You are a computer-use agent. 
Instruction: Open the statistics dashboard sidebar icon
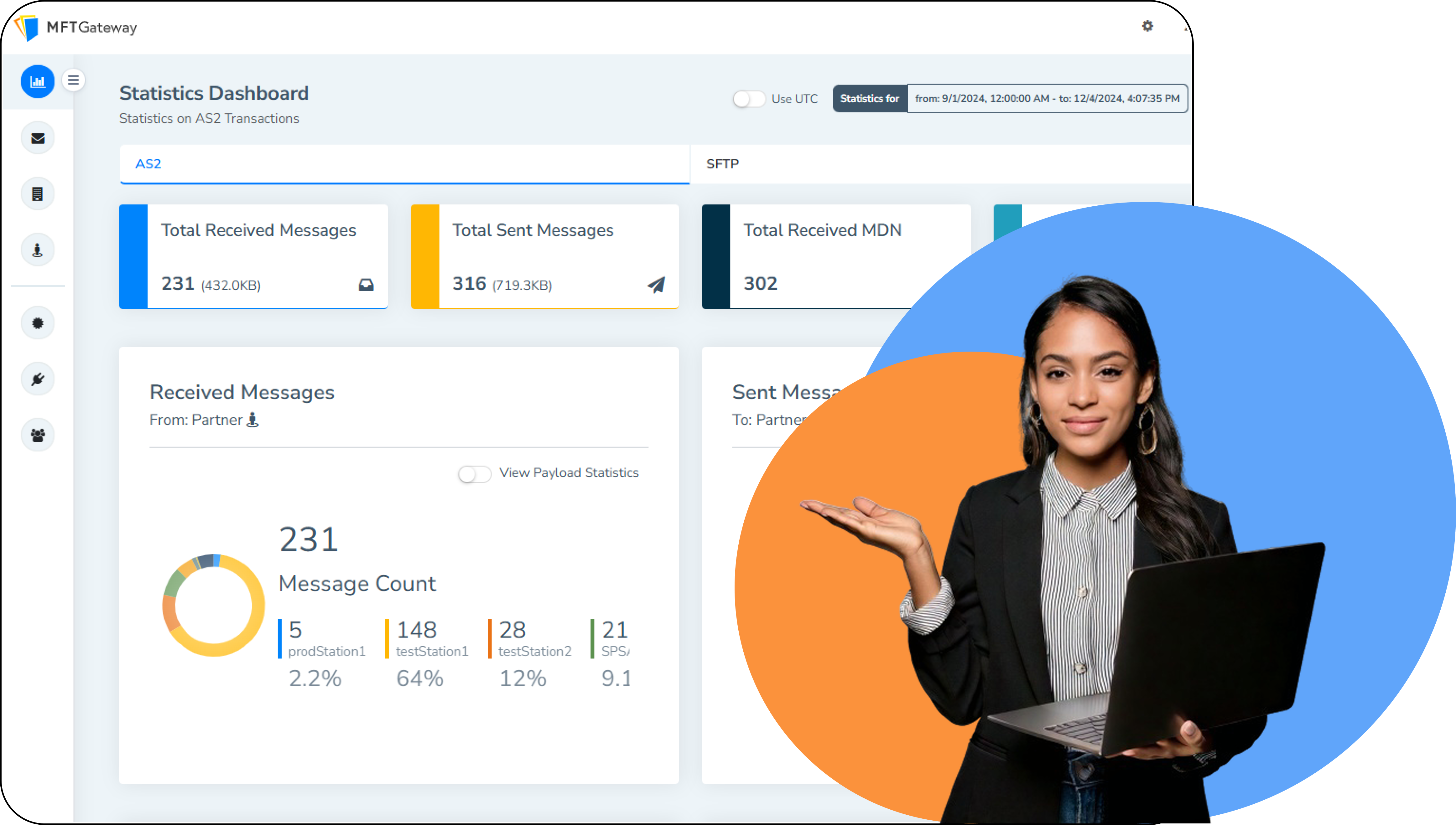pyautogui.click(x=37, y=82)
